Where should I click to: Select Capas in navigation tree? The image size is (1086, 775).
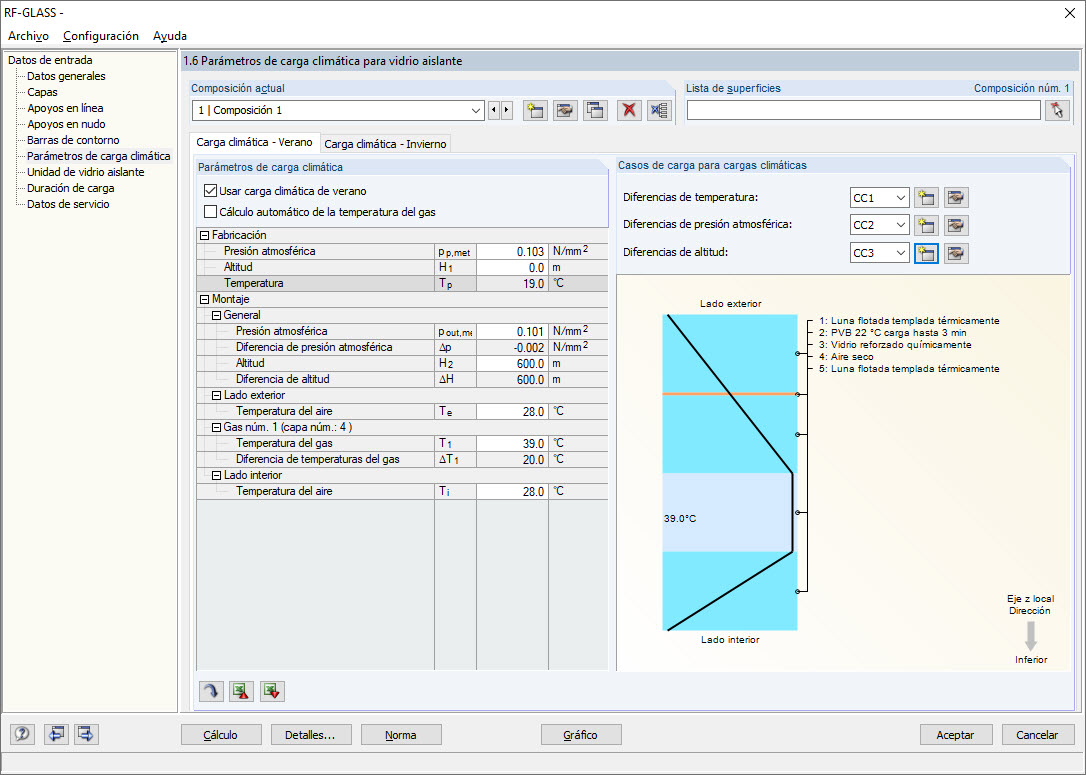click(42, 92)
